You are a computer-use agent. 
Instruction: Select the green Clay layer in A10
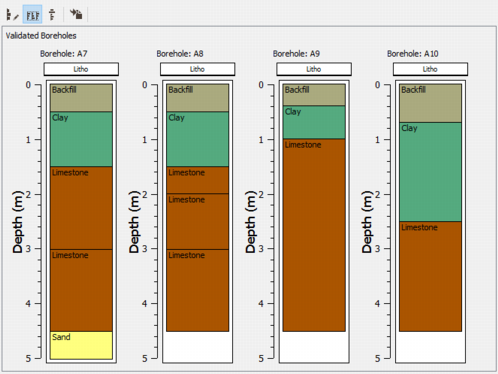(430, 172)
